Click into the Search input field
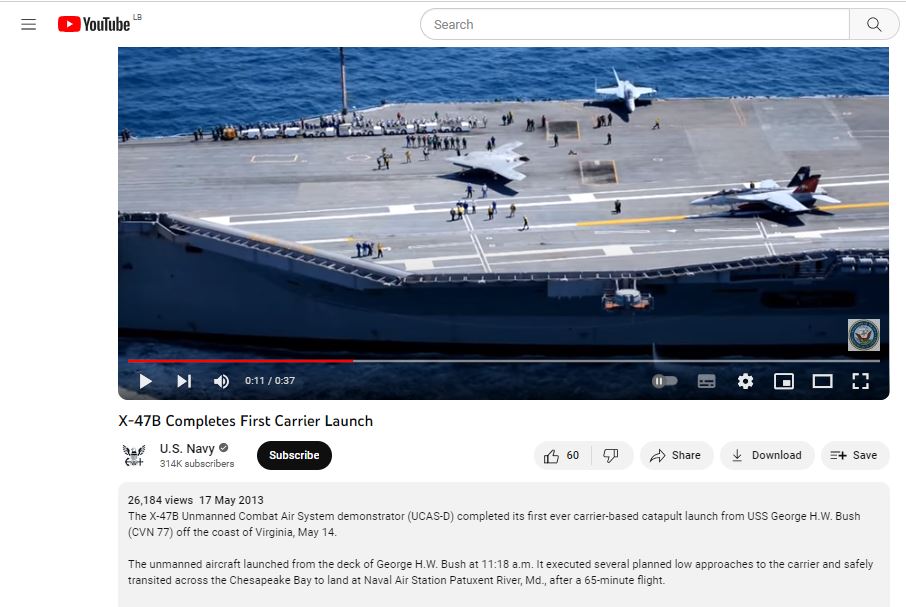Viewport: 906px width, 607px height. pos(635,25)
